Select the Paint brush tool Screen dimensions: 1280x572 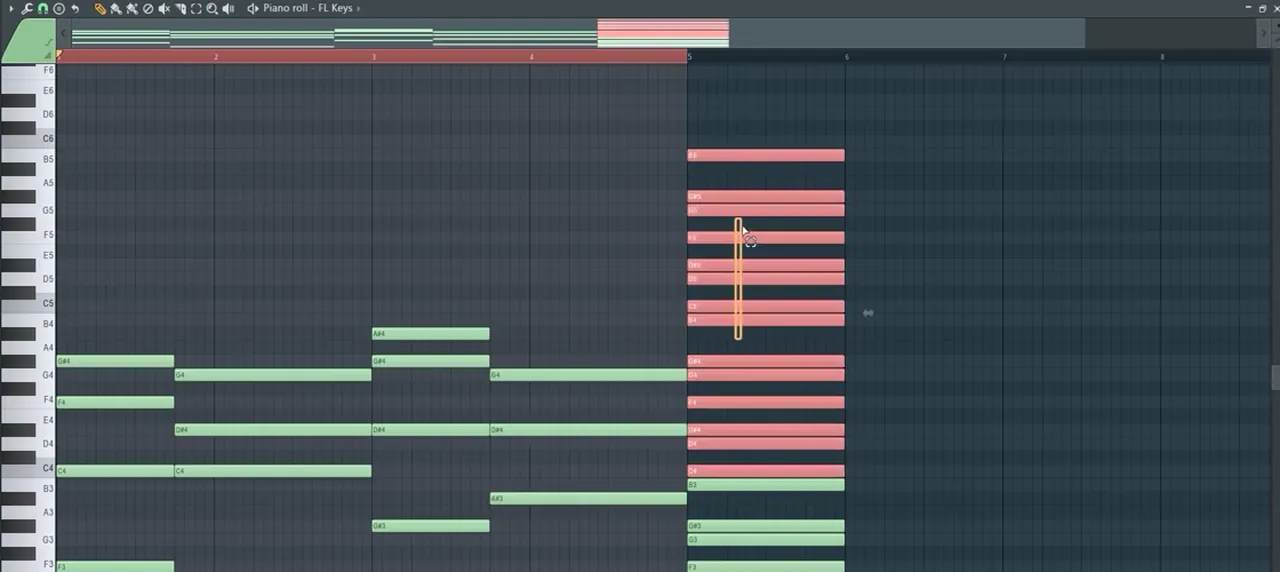click(116, 8)
